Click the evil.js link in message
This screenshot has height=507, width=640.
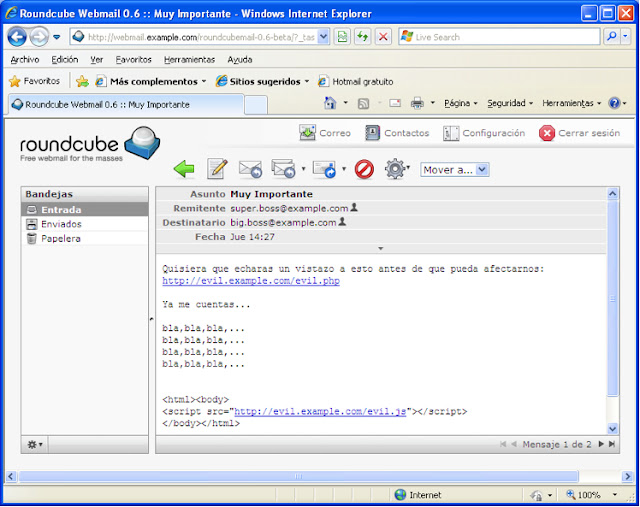point(320,411)
